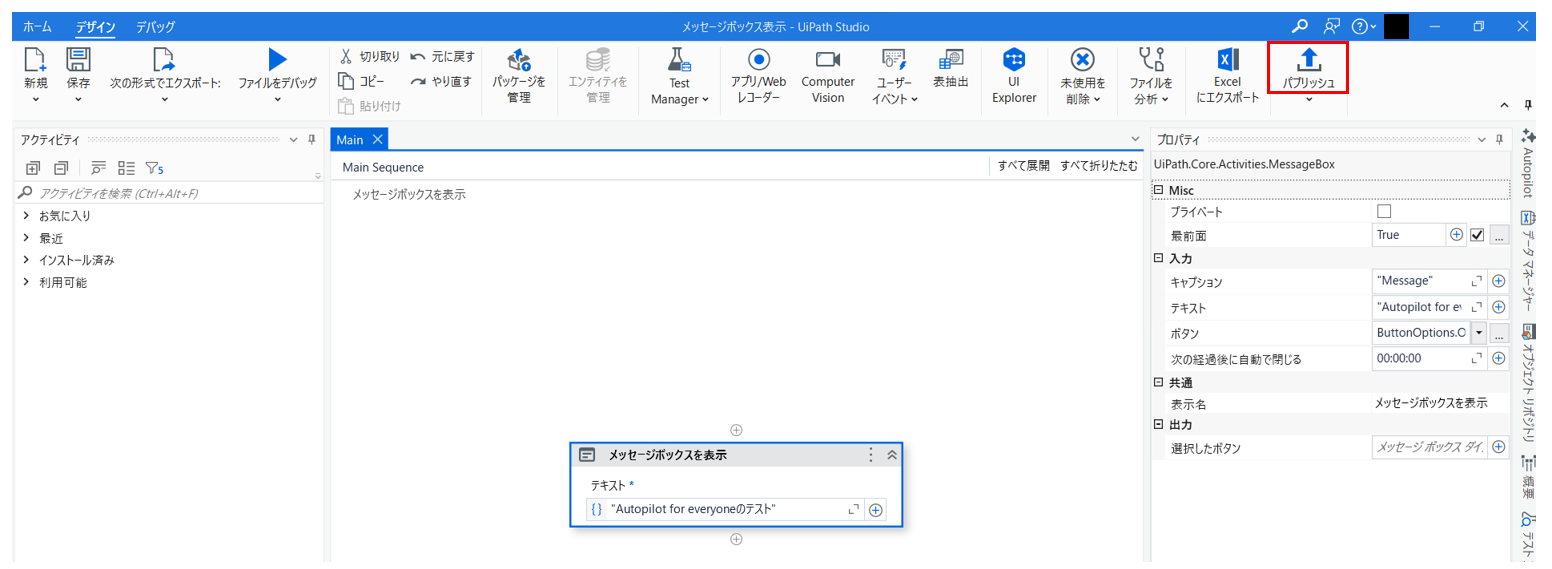Click the Publish (パブリッシュ) icon

pos(1308,60)
